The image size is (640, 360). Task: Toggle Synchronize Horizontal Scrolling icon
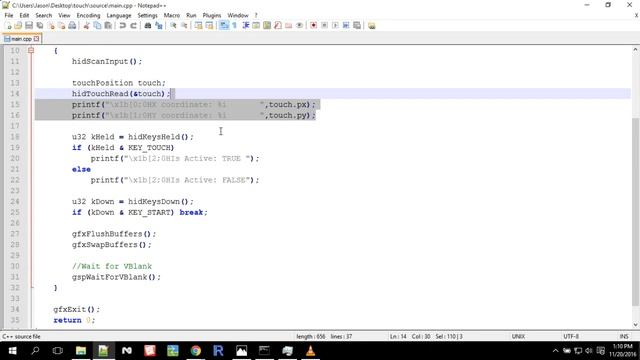click(x=209, y=25)
